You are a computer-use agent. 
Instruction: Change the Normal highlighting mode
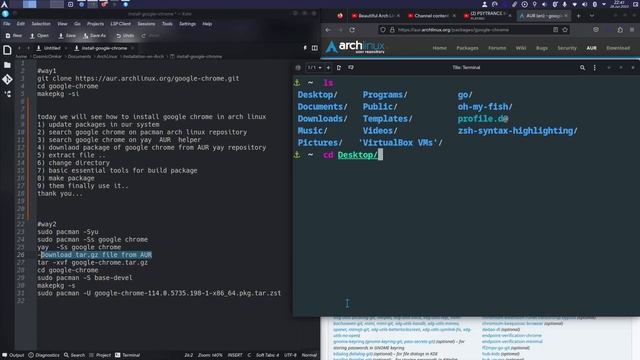[x=309, y=355]
